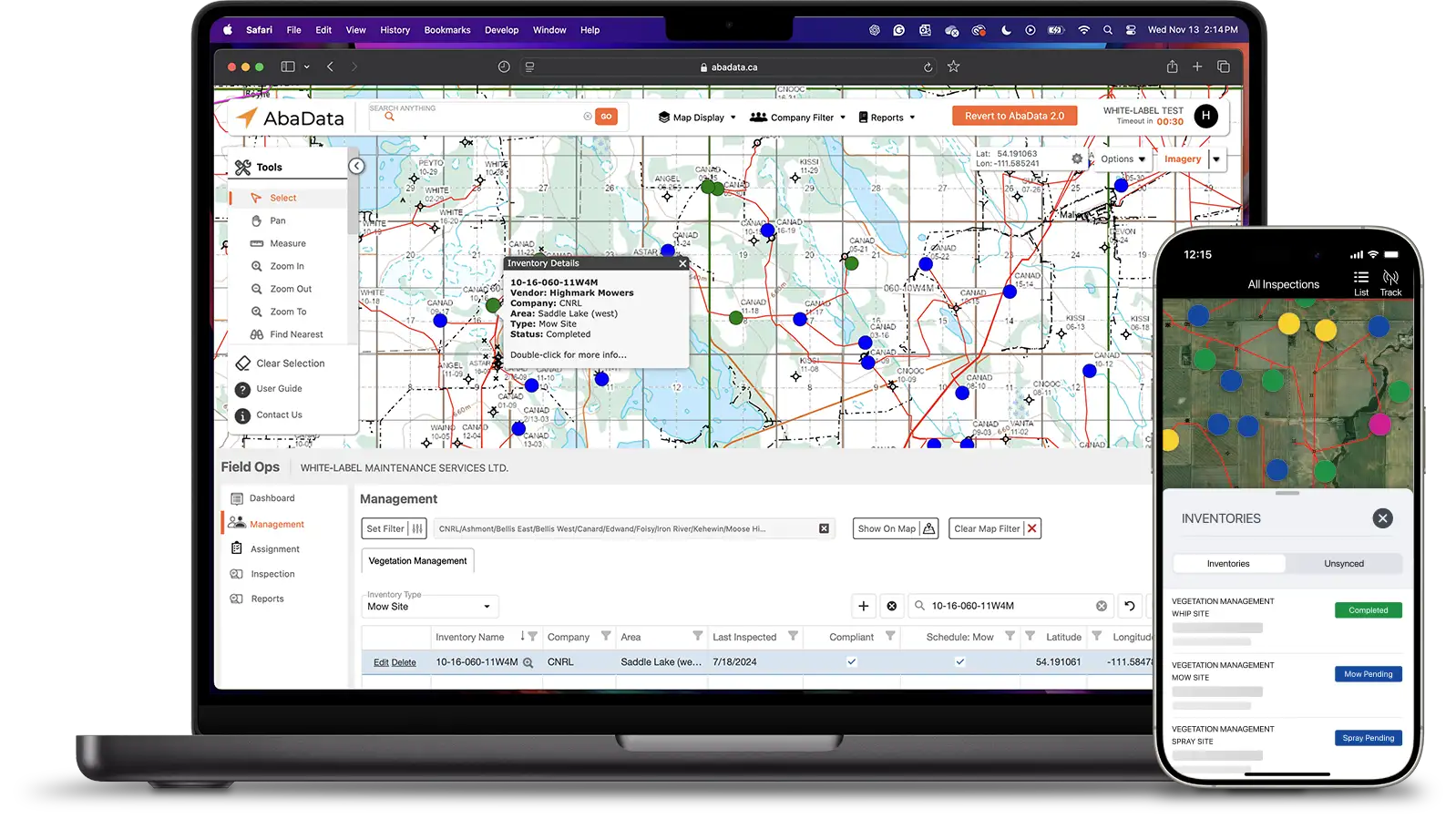
Task: Expand the Company Filter dropdown
Action: click(x=797, y=118)
